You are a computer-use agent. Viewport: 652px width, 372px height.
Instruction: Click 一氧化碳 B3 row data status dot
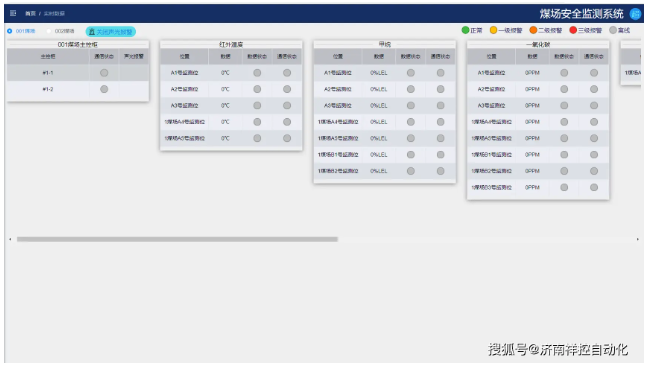click(564, 187)
